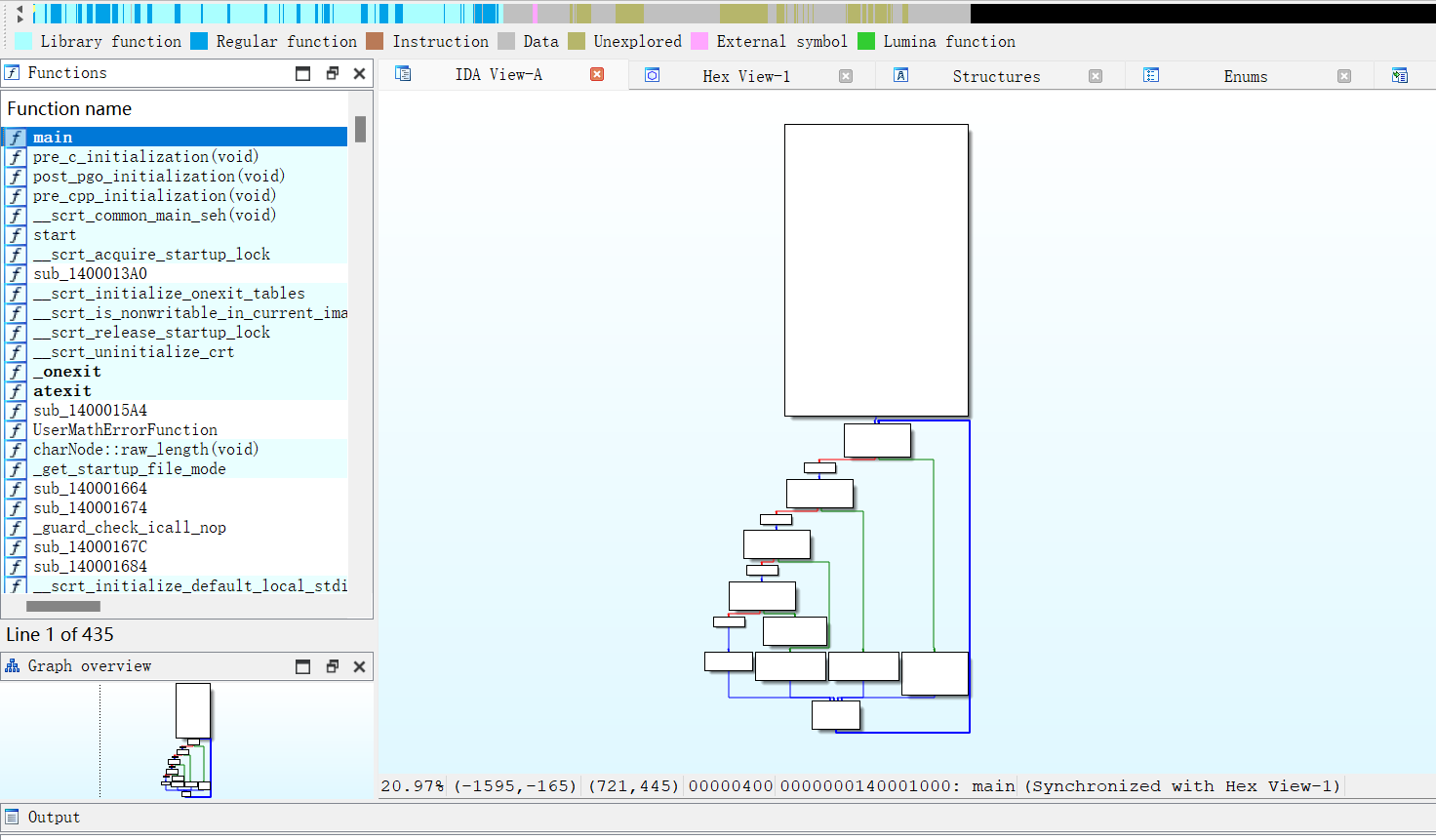The width and height of the screenshot is (1436, 840).
Task: Click the Output panel icon
Action: point(12,817)
